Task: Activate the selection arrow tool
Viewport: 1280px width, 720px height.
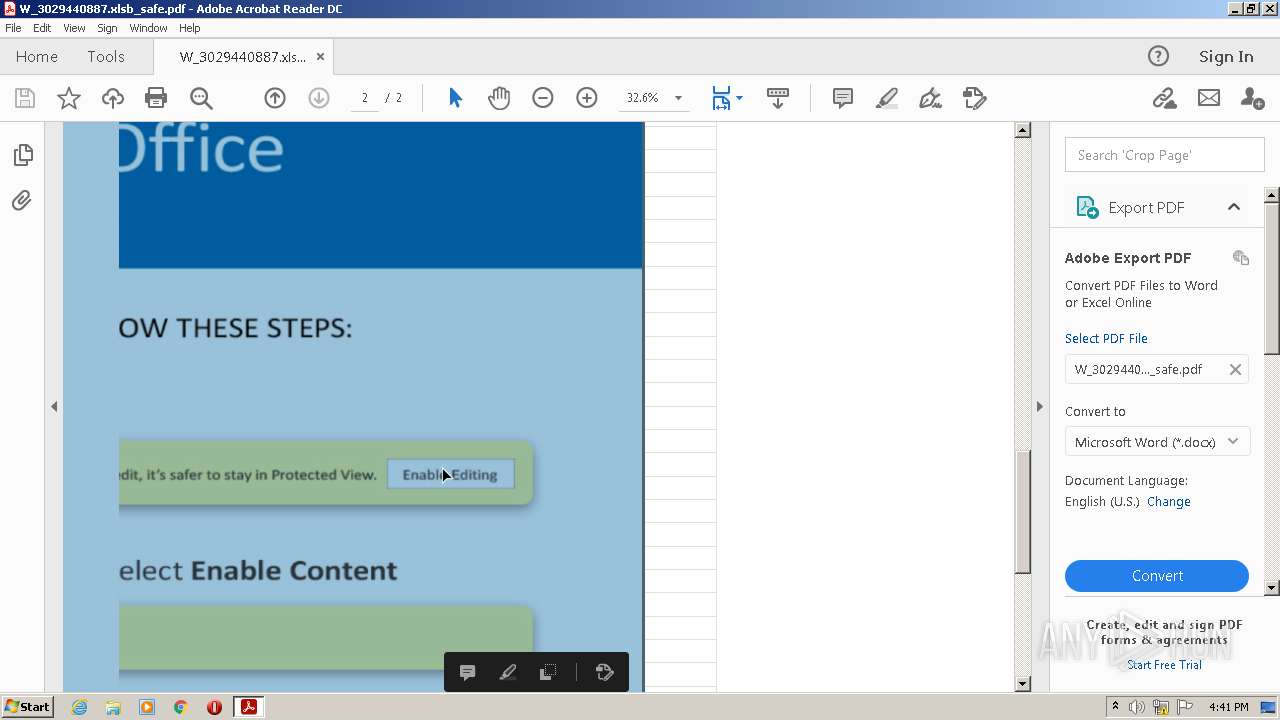Action: coord(456,98)
